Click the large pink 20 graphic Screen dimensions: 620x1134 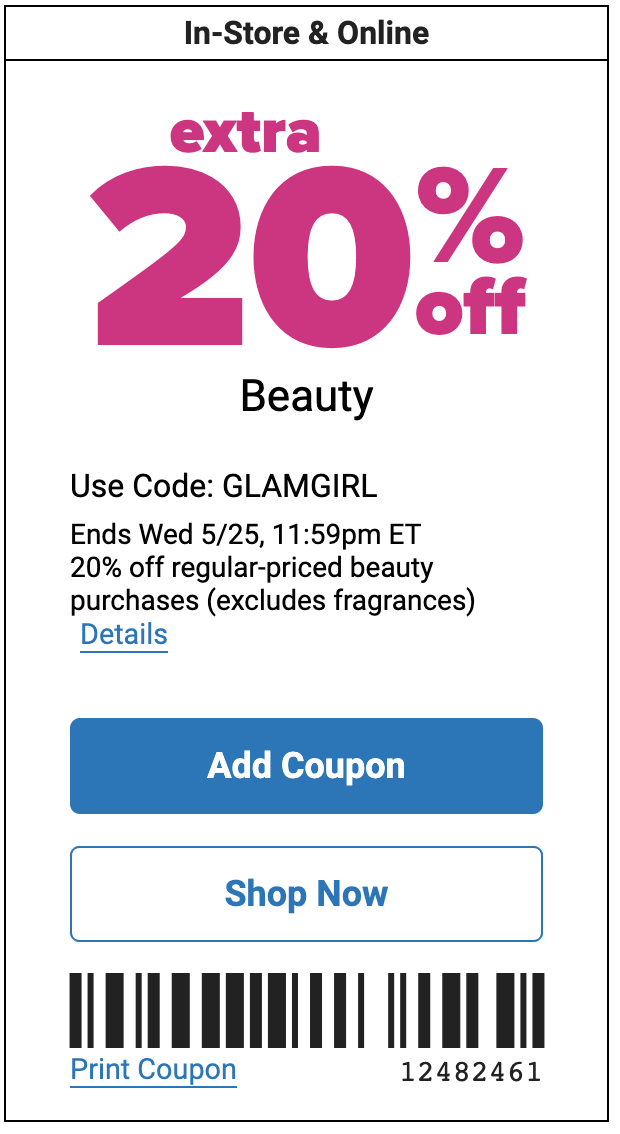[252, 255]
